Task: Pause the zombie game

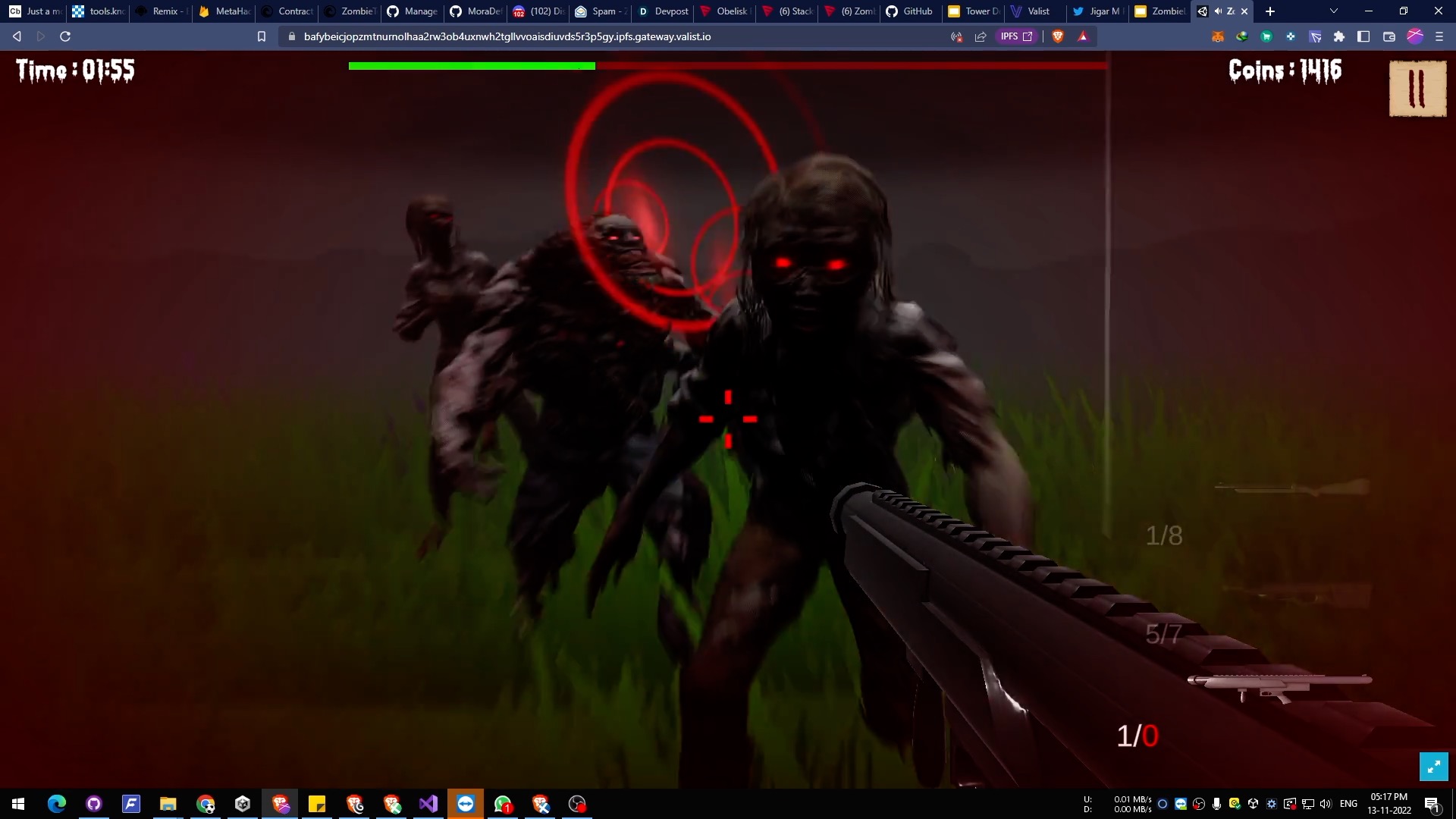Action: 1417,89
